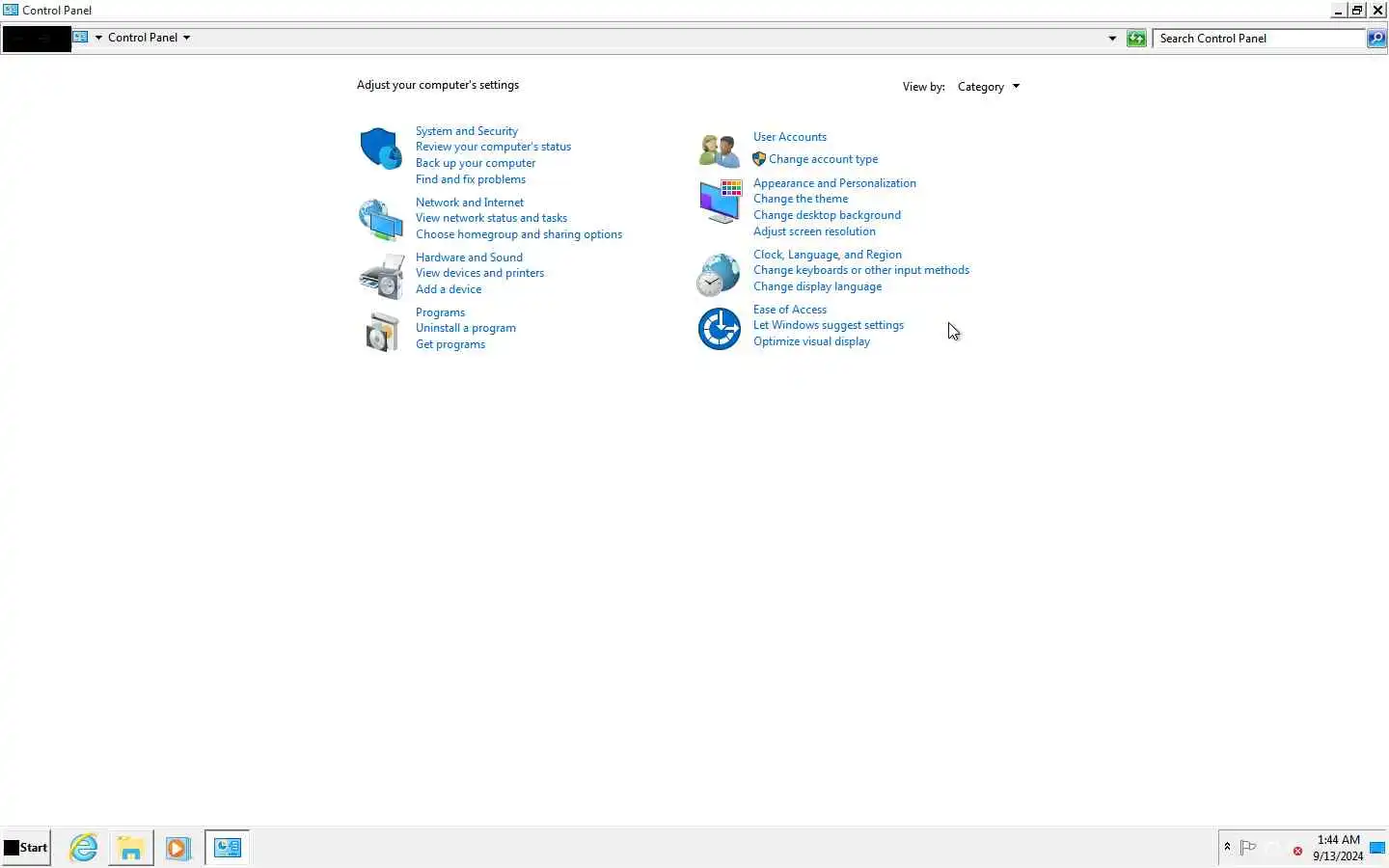Open the Appearance and Personalization link
Image resolution: width=1389 pixels, height=868 pixels.
pos(834,183)
